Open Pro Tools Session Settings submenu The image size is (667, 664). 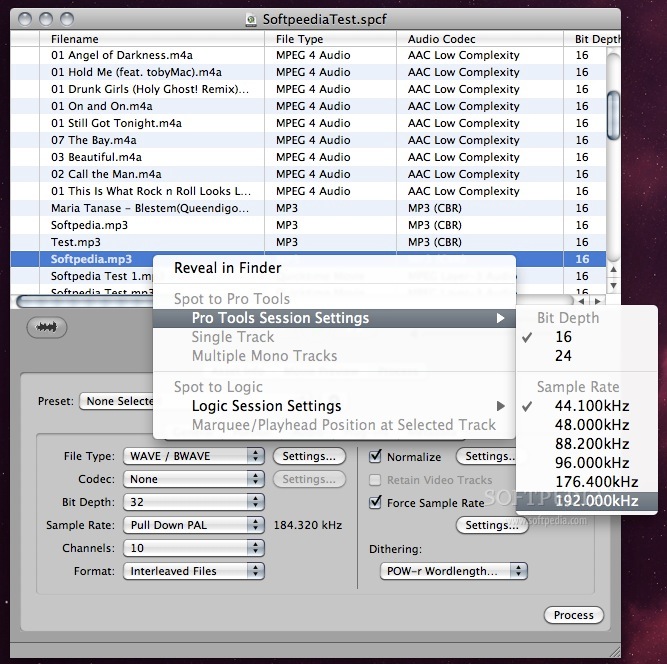click(x=334, y=318)
